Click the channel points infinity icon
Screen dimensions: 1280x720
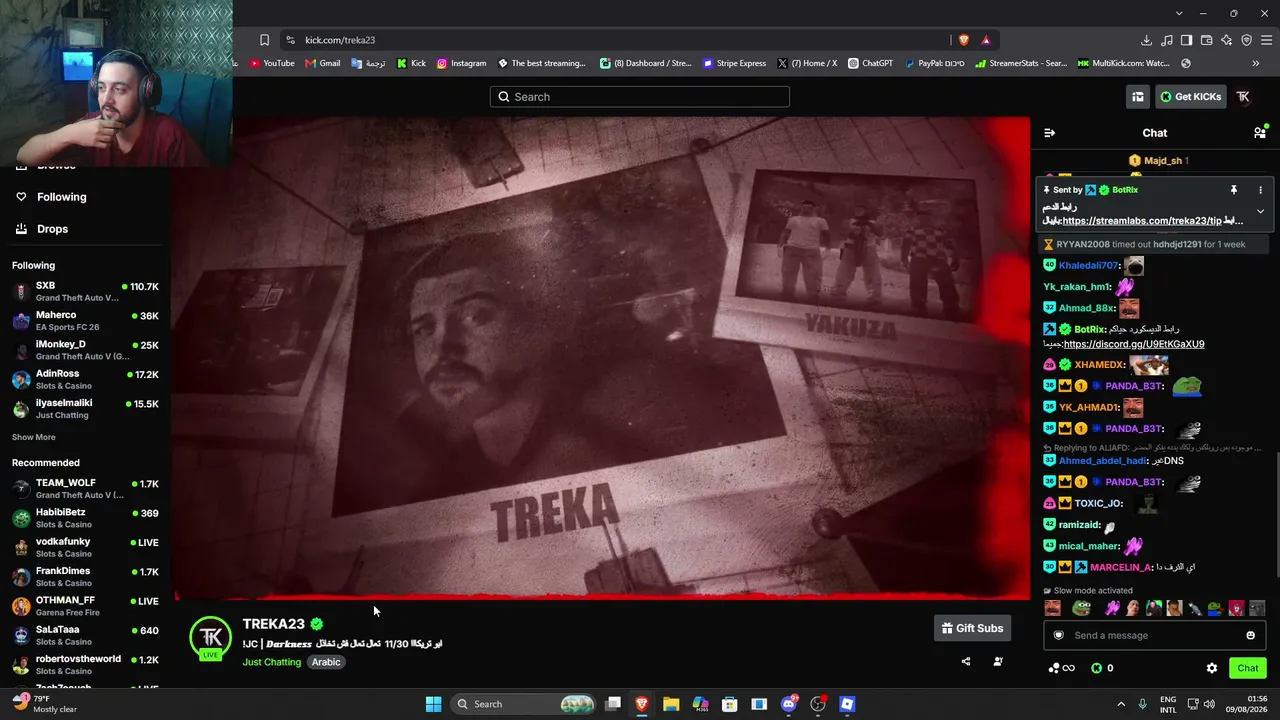point(1062,668)
